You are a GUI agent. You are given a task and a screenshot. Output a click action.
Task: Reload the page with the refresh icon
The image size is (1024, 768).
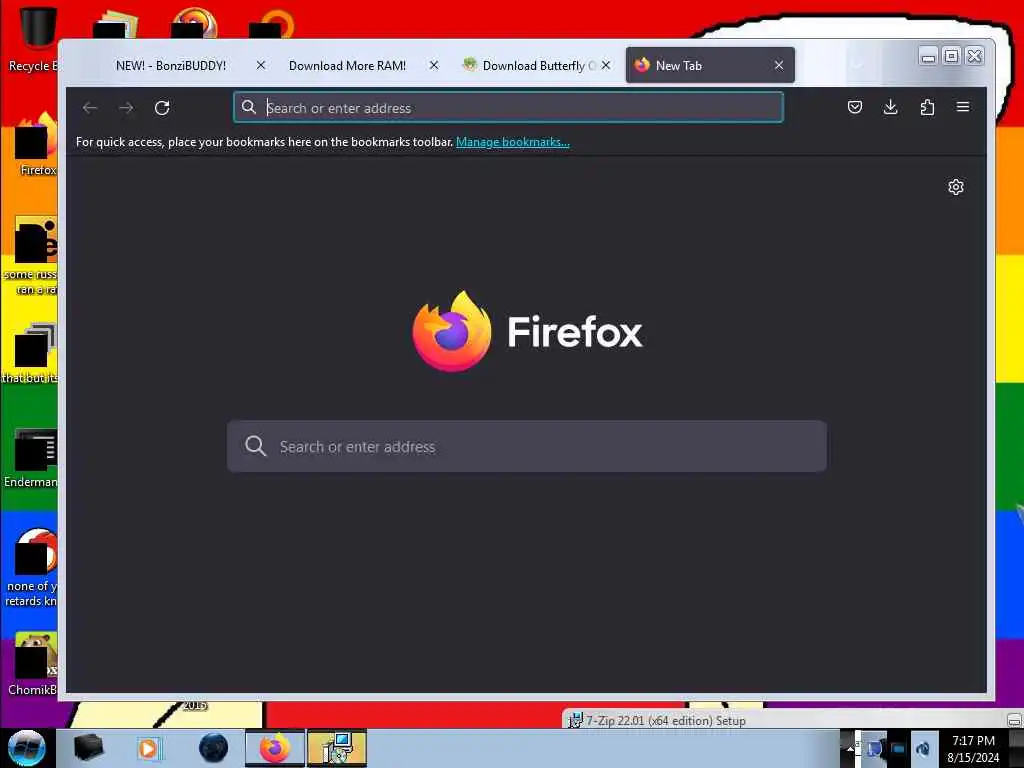click(x=162, y=108)
